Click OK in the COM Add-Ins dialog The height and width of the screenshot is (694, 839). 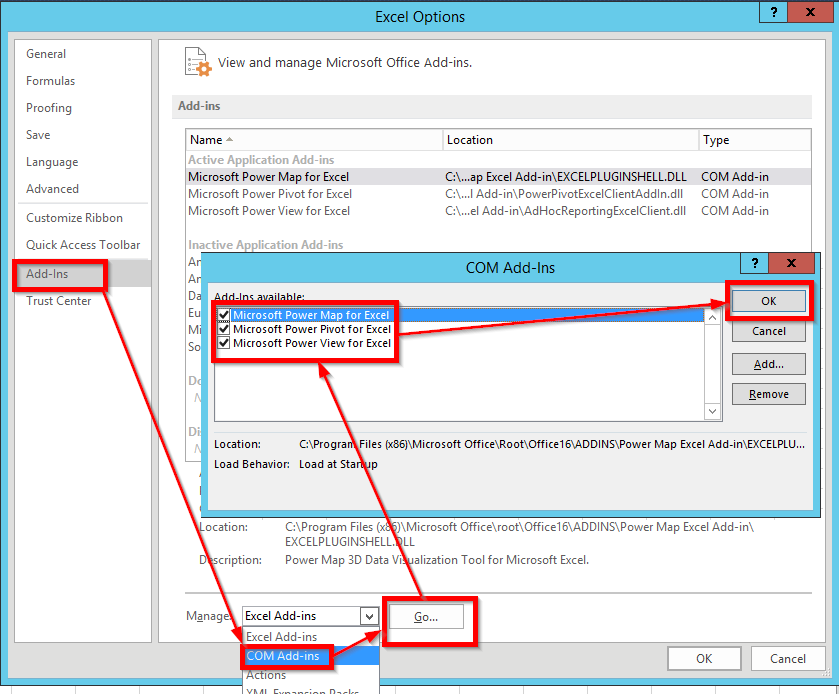point(768,301)
